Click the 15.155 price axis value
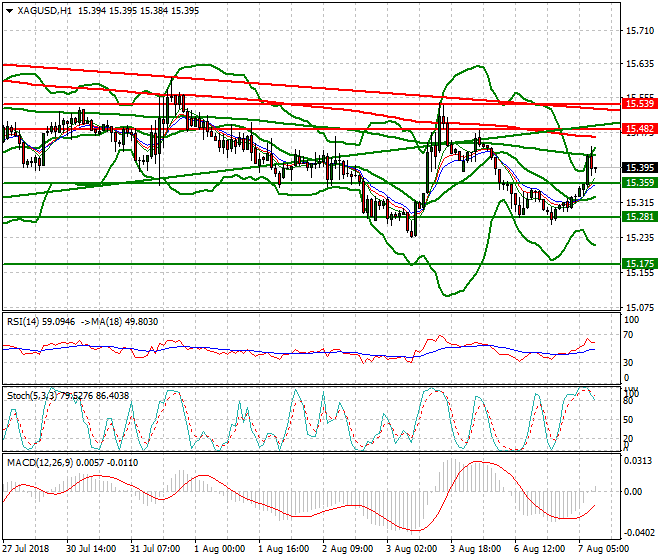This screenshot has height=560, width=660. click(x=640, y=273)
